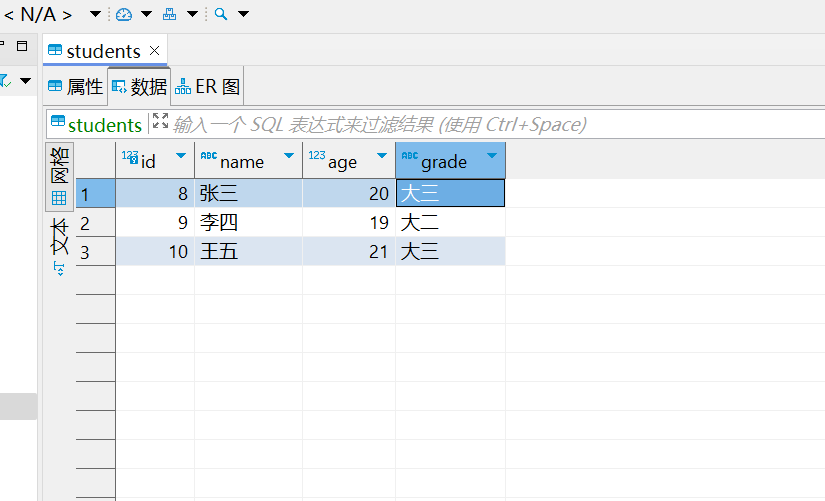Viewport: 825px width, 501px height.
Task: Switch to the 属性 tab
Action: [75, 86]
